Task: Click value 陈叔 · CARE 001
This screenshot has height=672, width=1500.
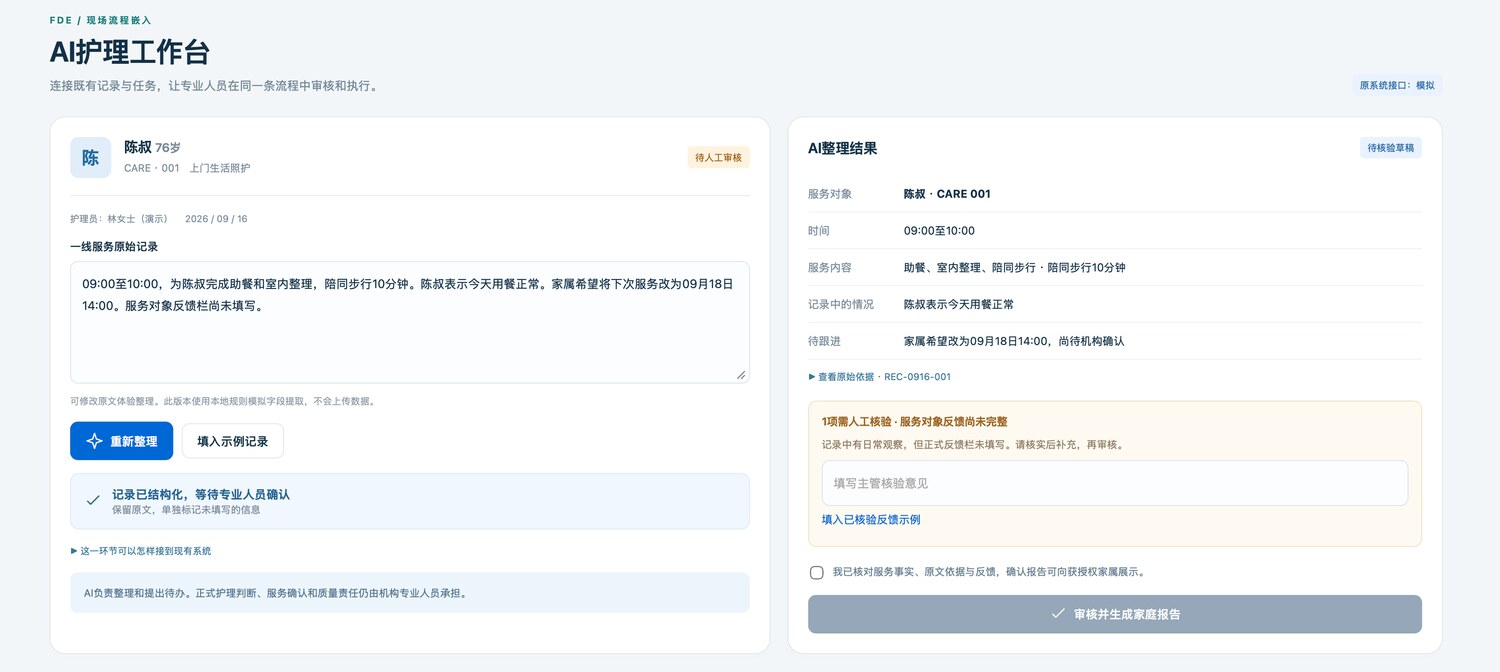Action: coord(947,194)
